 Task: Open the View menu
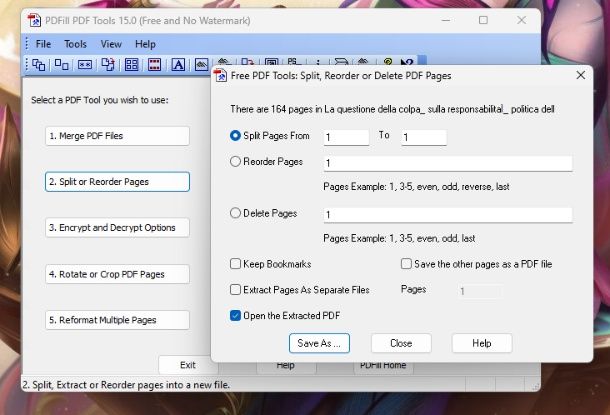click(111, 44)
